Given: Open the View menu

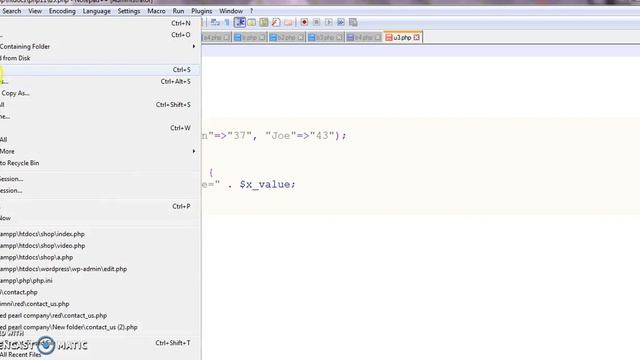Looking at the screenshot, I should (35, 11).
